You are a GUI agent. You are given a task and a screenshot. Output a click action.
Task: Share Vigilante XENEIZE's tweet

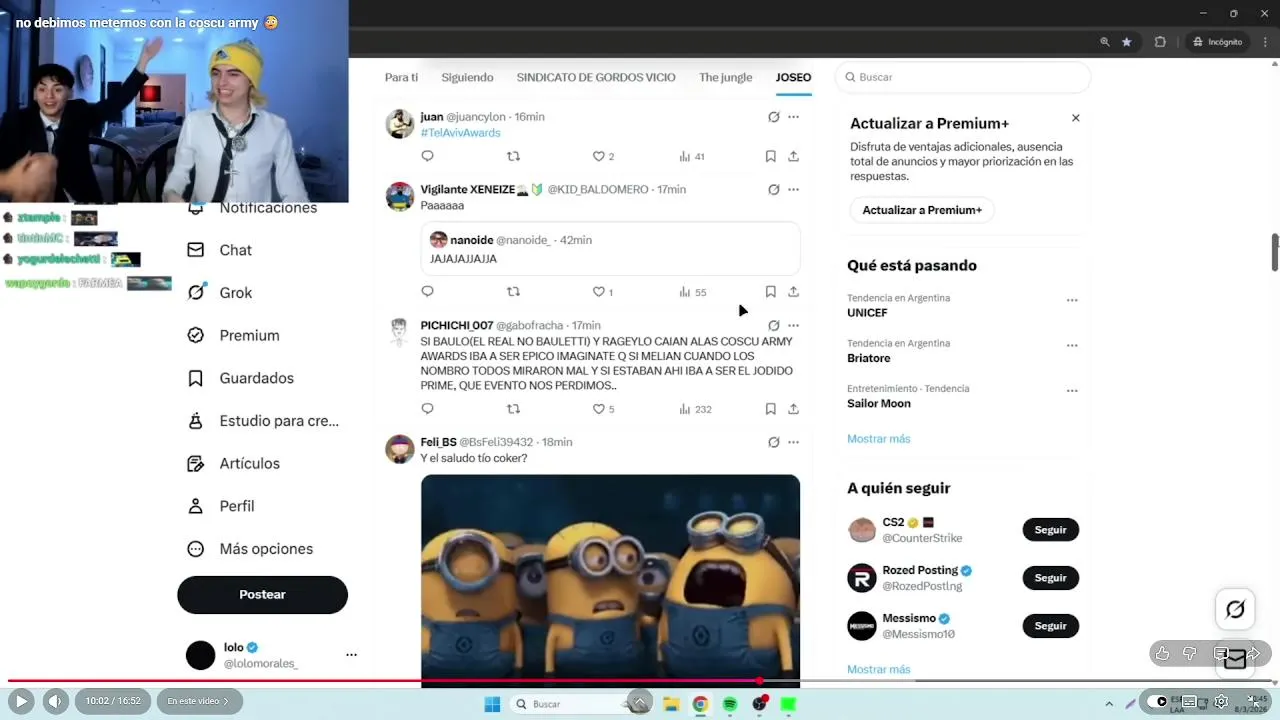[793, 292]
